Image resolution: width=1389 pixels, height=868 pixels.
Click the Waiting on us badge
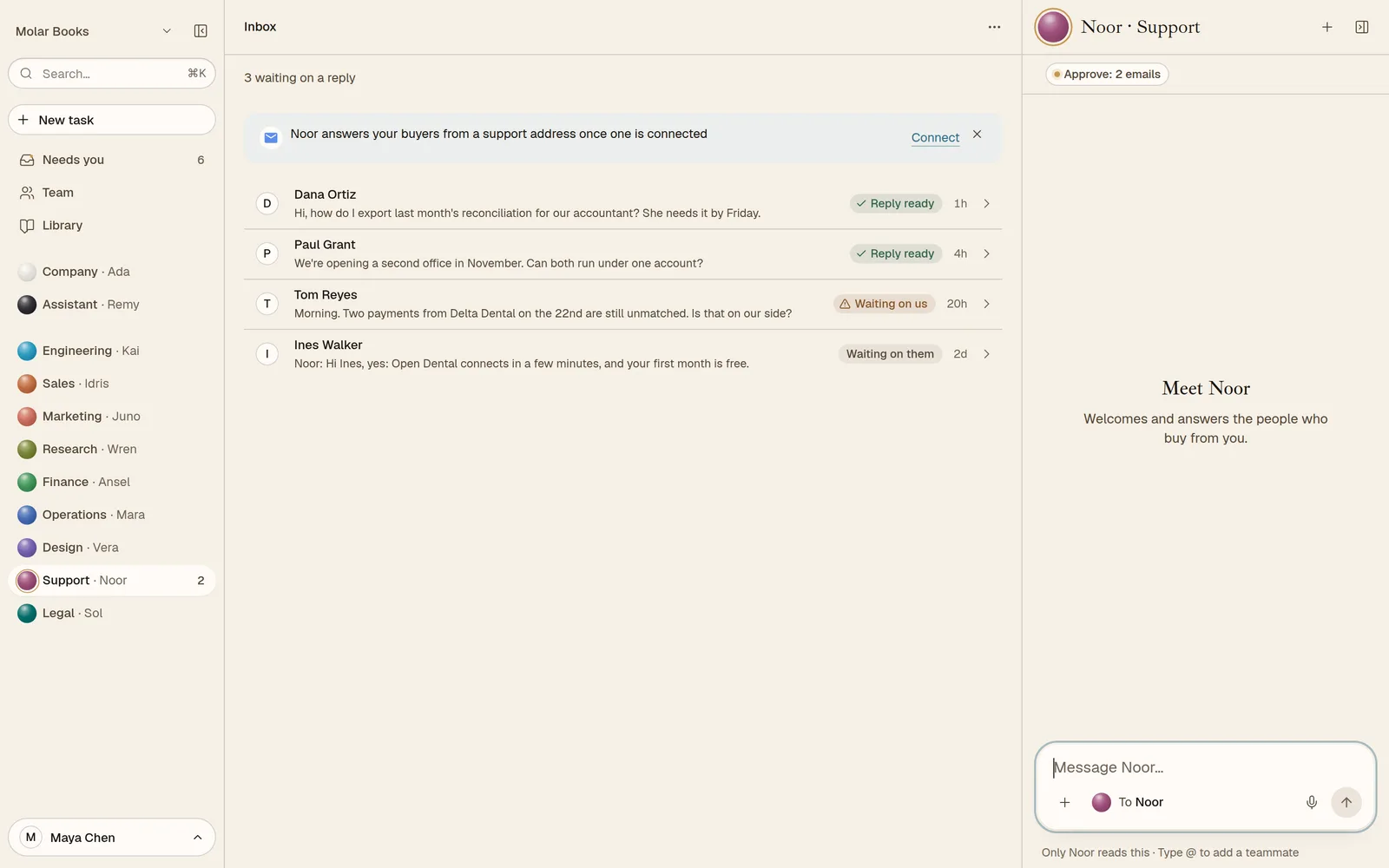tap(883, 304)
